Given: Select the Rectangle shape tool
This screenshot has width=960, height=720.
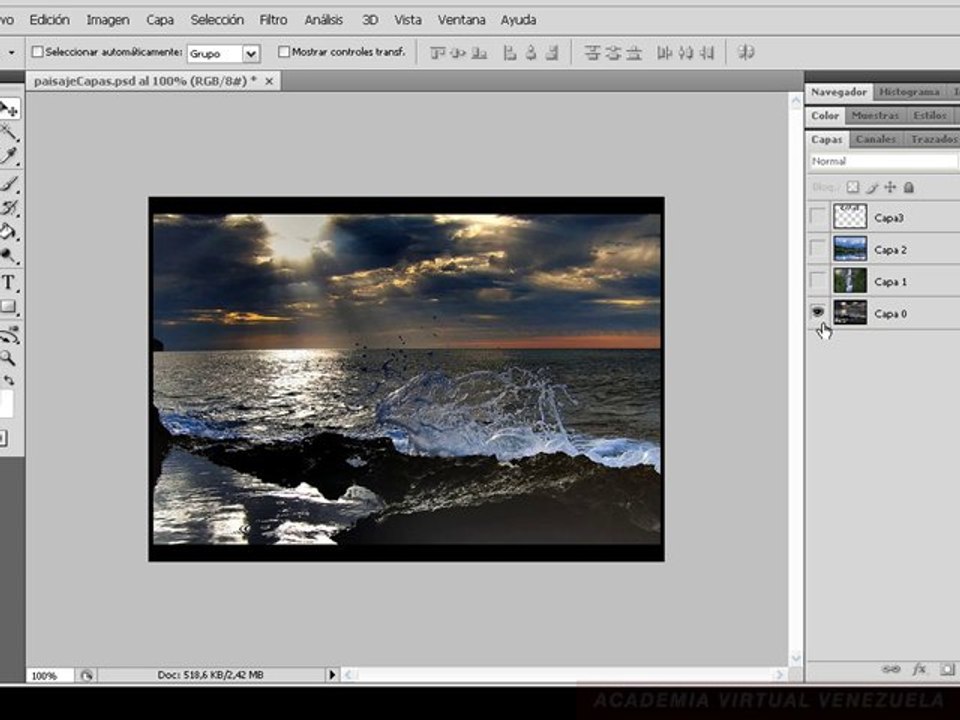Looking at the screenshot, I should tap(8, 307).
